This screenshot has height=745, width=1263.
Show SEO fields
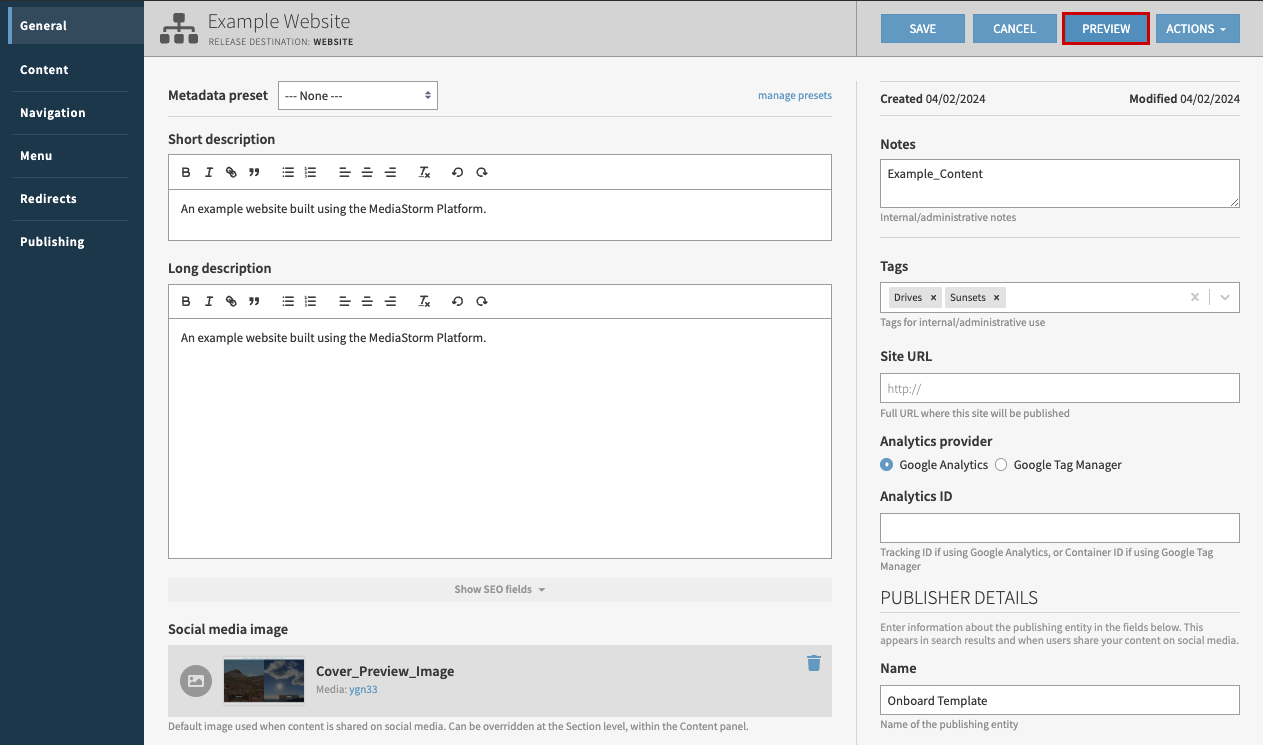pyautogui.click(x=499, y=589)
